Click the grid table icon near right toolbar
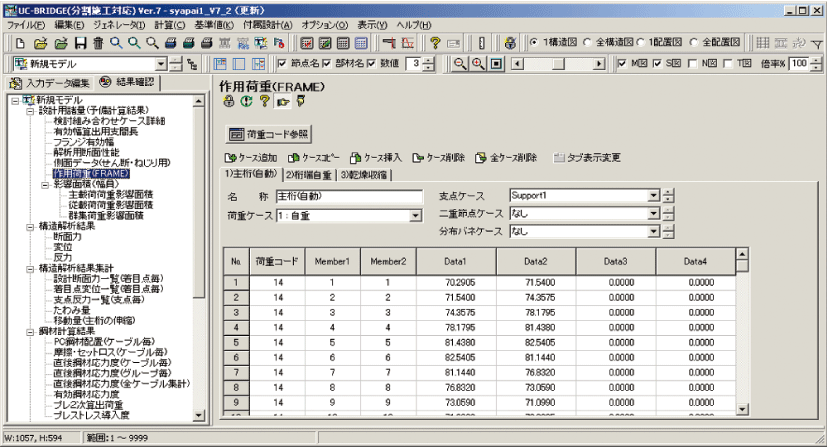Image resolution: width=827 pixels, height=448 pixels. (763, 43)
